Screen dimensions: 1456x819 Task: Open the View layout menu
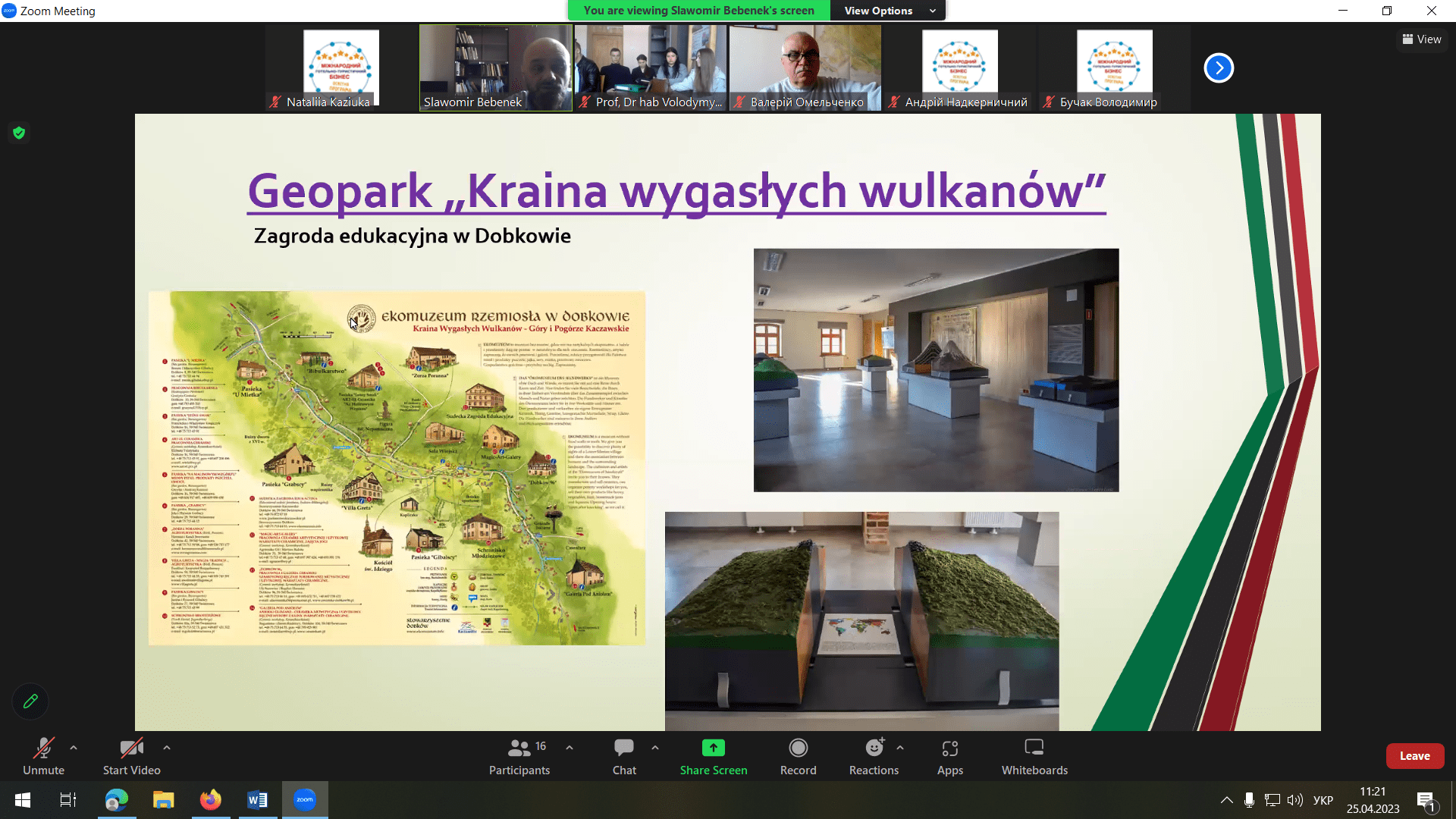(1422, 39)
